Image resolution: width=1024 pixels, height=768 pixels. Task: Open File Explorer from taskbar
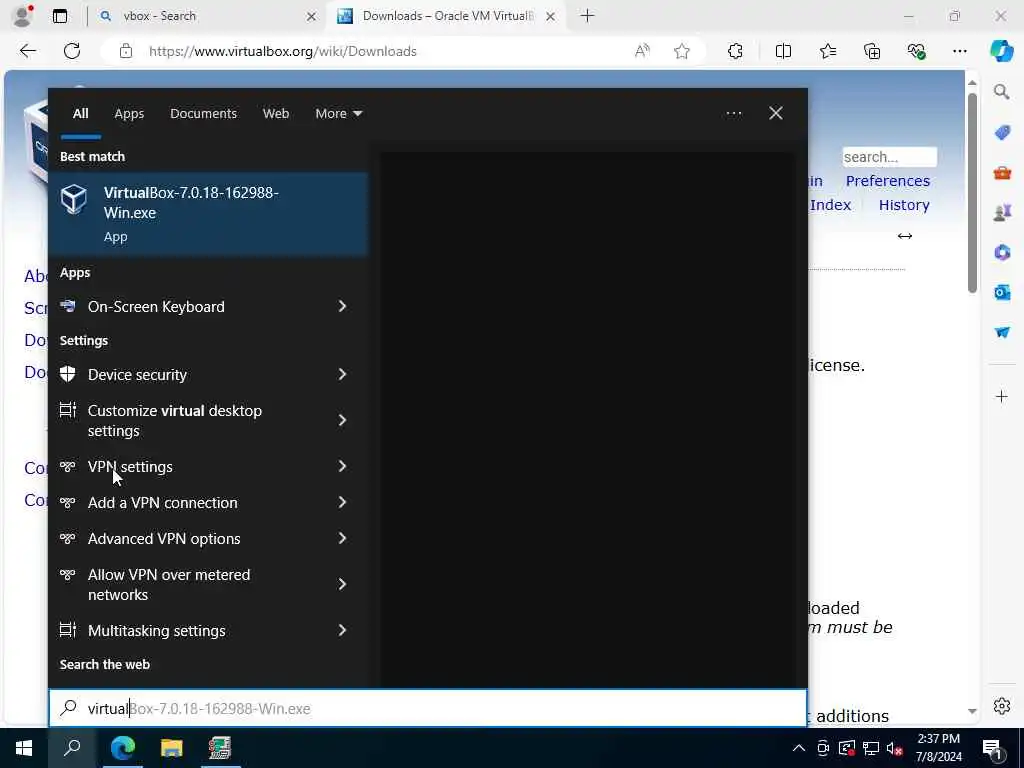tap(171, 748)
